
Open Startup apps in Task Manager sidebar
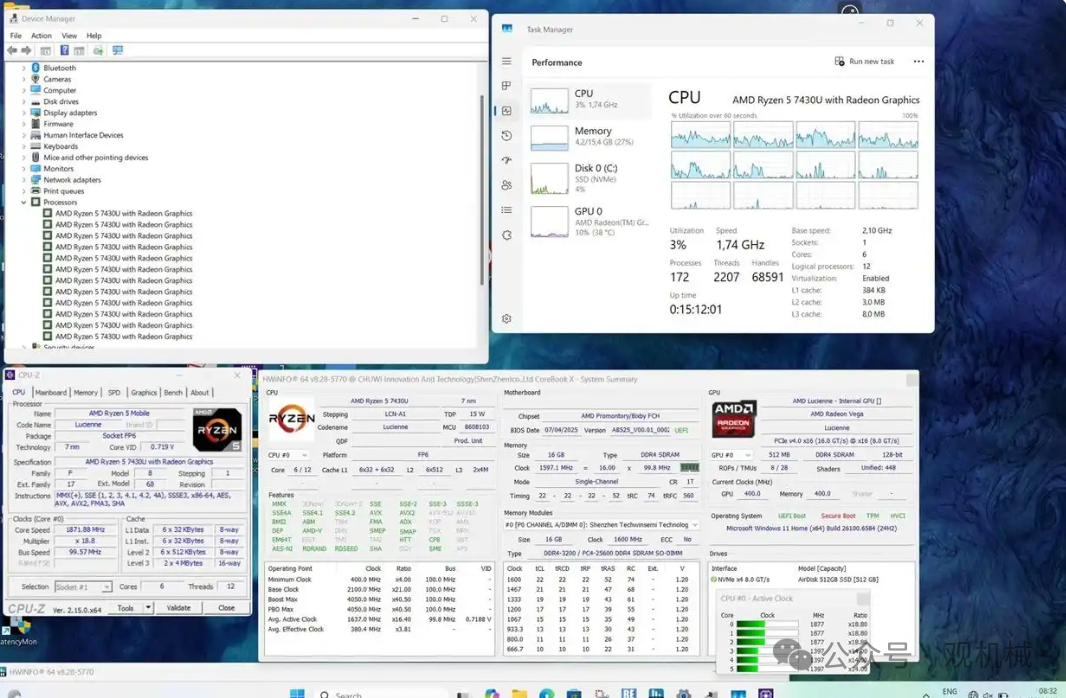pyautogui.click(x=507, y=160)
